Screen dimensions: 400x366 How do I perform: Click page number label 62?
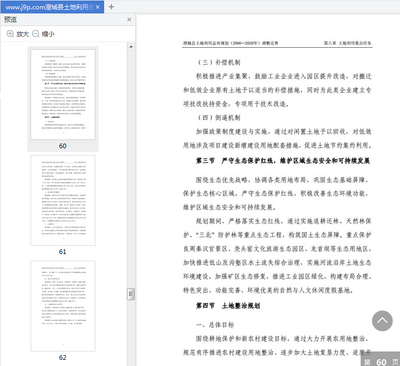tap(63, 357)
